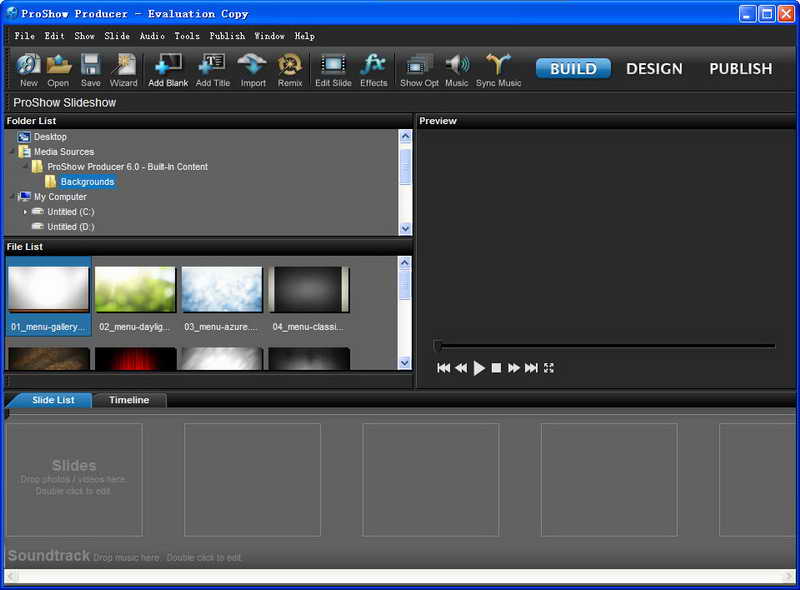Select the 02_menu-daylig thumbnail
Viewport: 800px width, 590px height.
click(x=135, y=287)
